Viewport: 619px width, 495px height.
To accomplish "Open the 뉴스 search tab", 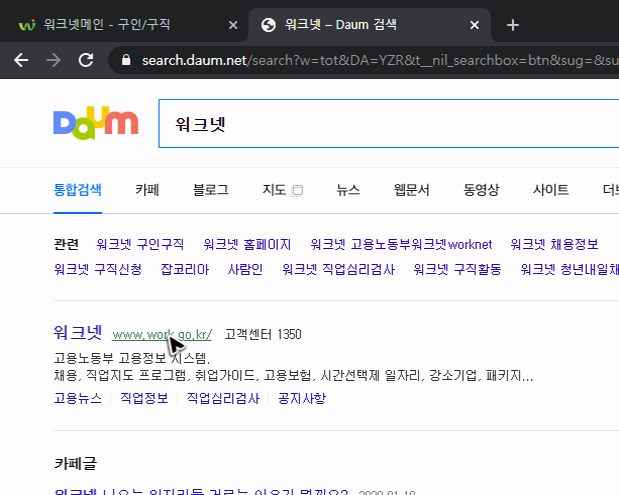I will coord(348,190).
